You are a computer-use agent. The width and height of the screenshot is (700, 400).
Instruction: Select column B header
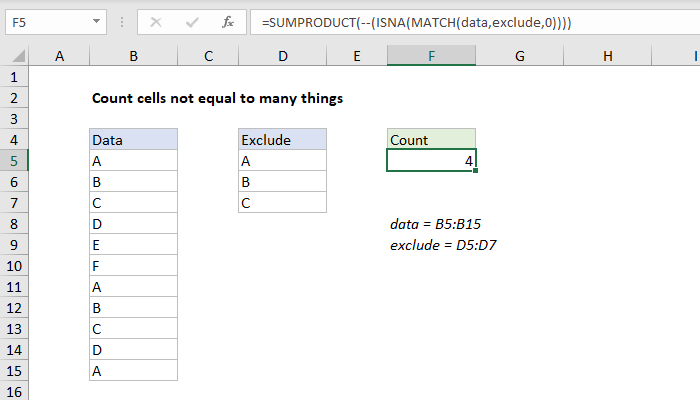pyautogui.click(x=133, y=57)
